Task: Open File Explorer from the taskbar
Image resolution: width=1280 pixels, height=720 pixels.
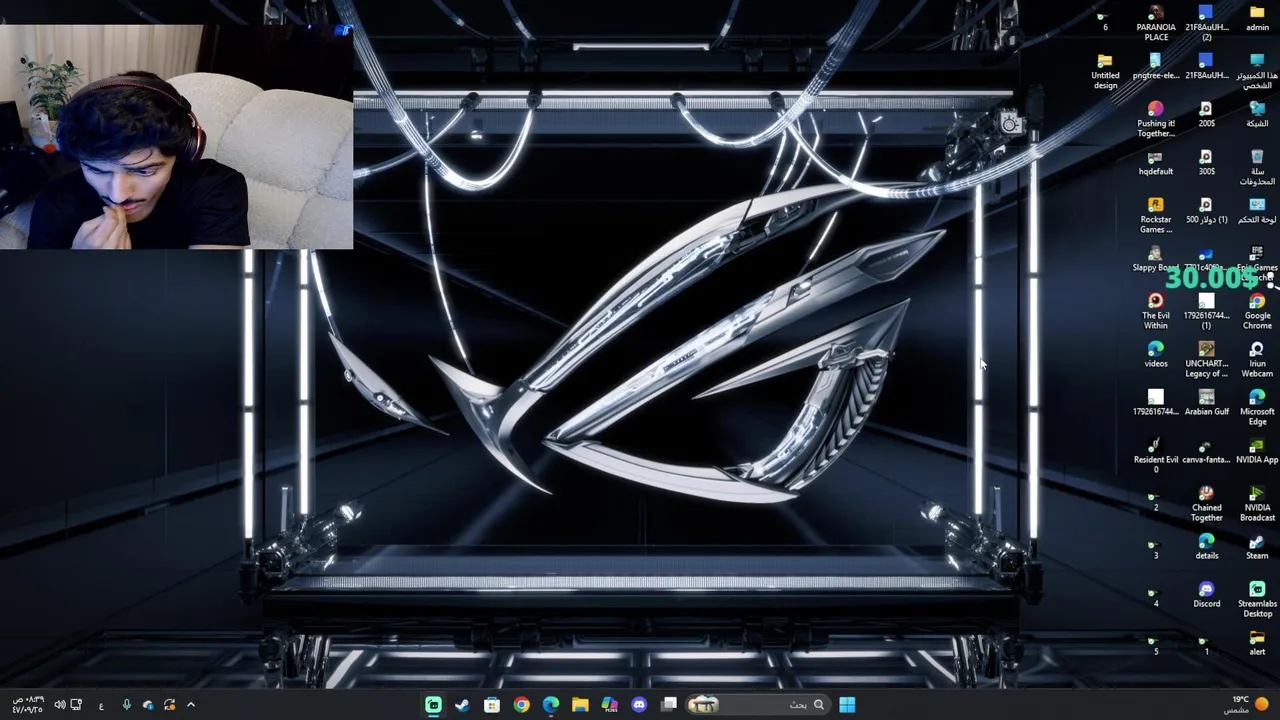Action: point(580,705)
